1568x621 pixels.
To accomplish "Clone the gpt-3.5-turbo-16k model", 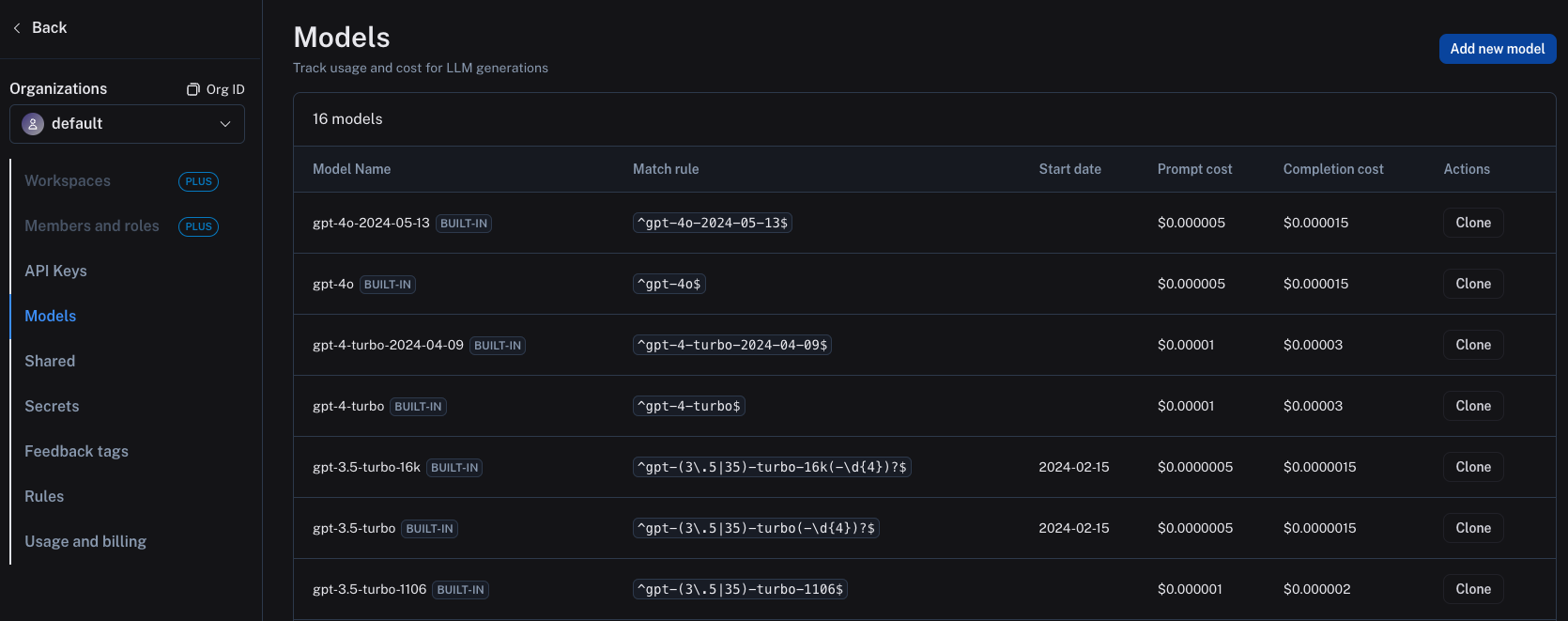I will click(1472, 467).
